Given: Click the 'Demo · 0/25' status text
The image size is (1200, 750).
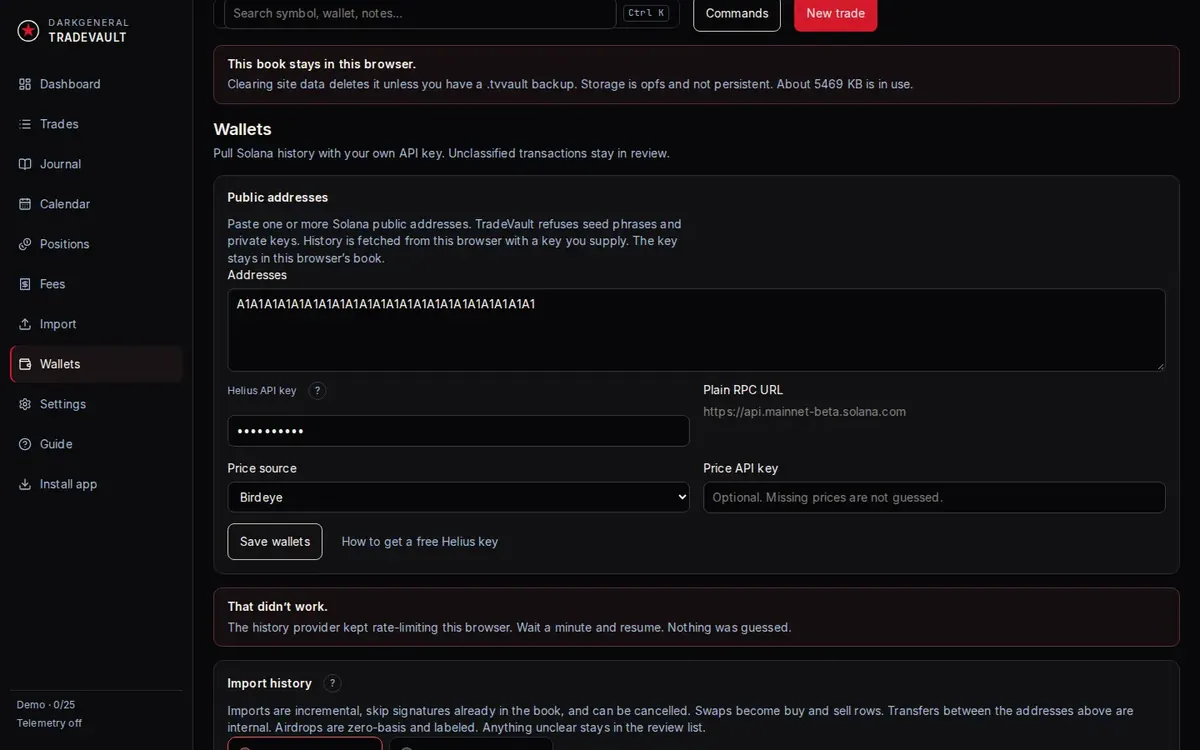Looking at the screenshot, I should click(46, 705).
